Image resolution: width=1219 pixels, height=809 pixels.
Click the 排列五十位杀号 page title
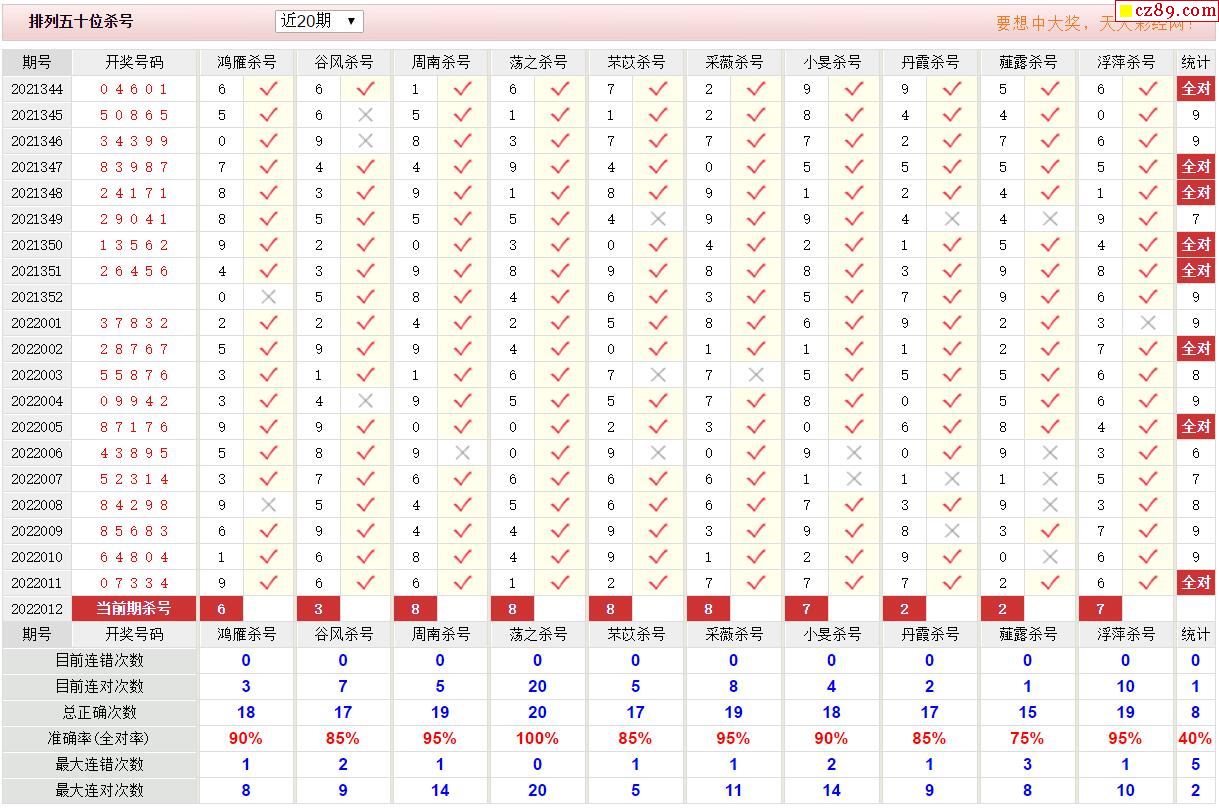[81, 21]
